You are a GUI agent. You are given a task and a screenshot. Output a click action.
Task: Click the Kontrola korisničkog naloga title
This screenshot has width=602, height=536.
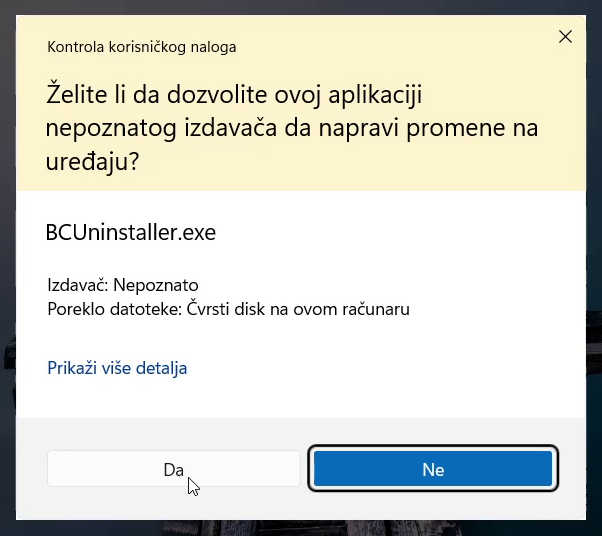(141, 46)
